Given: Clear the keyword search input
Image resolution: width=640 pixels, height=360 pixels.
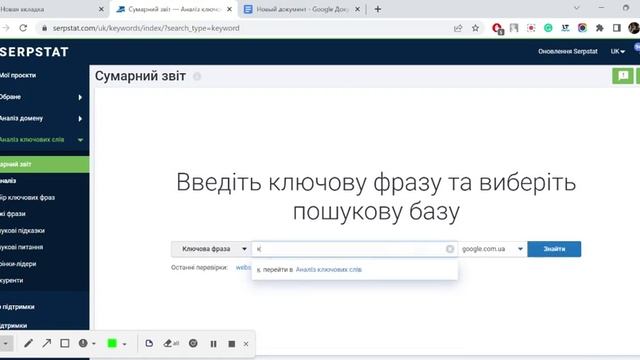Looking at the screenshot, I should pyautogui.click(x=450, y=249).
